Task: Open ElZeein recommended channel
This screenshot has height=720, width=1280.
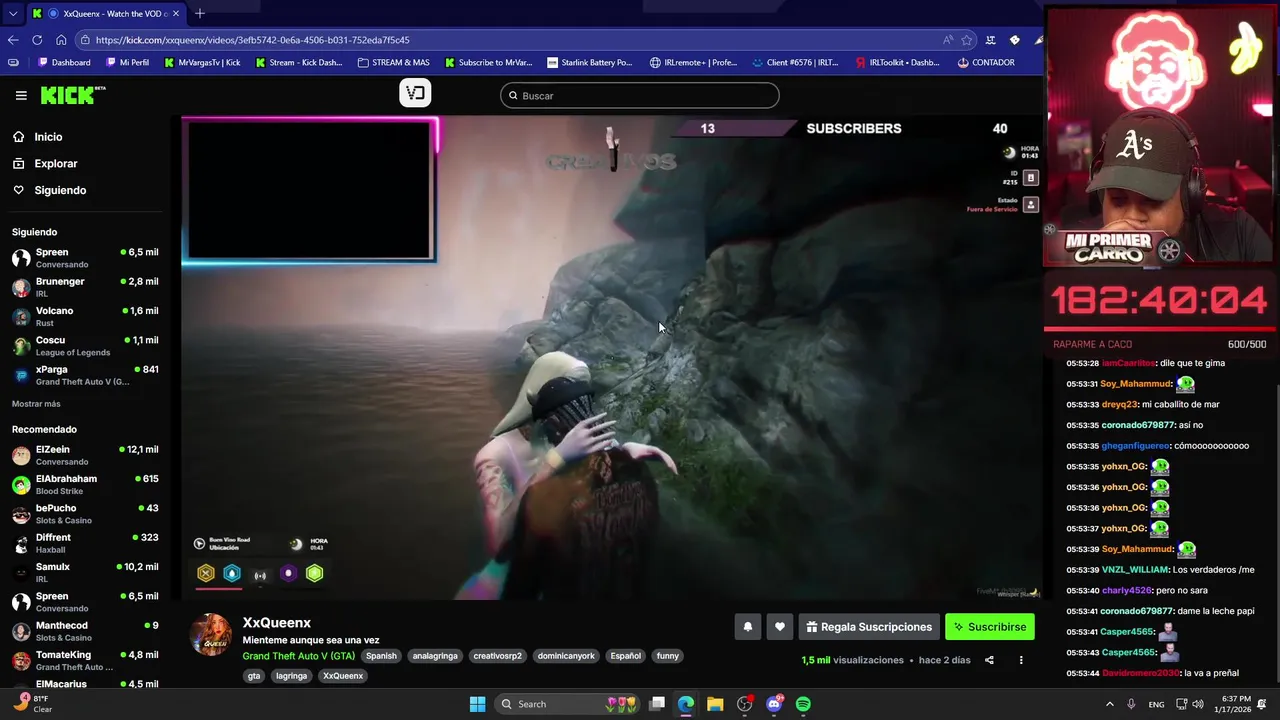Action: pos(85,455)
